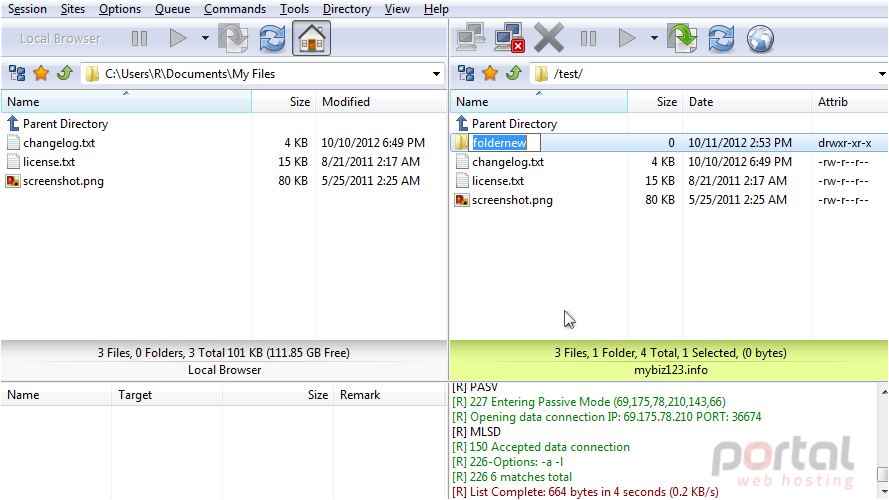Viewport: 889px width, 500px height.
Task: Open the Queue menu
Action: tap(172, 9)
